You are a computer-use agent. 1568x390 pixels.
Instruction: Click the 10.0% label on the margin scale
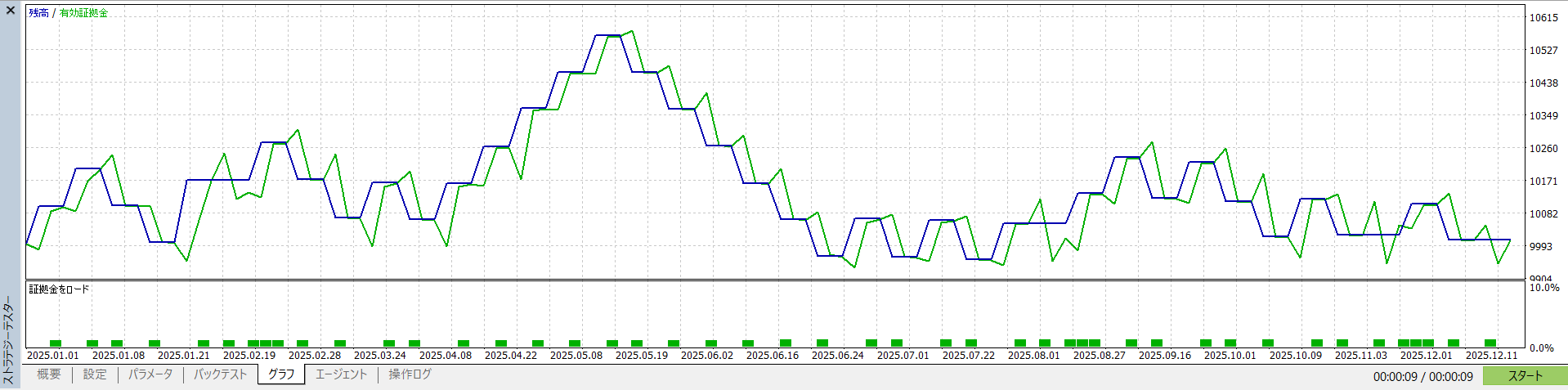1544,288
